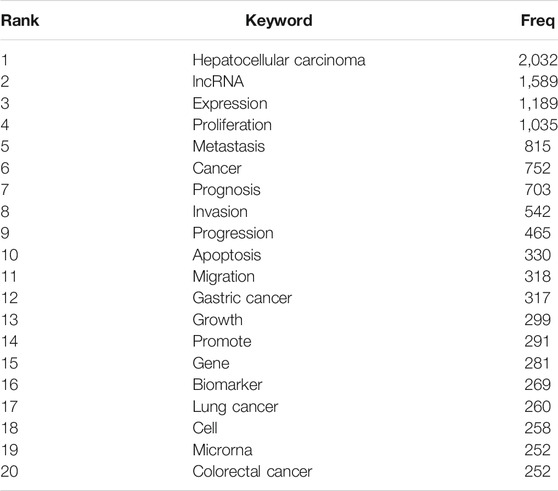Select the lncRNA keyword cell
558x491 pixels.
(218, 81)
